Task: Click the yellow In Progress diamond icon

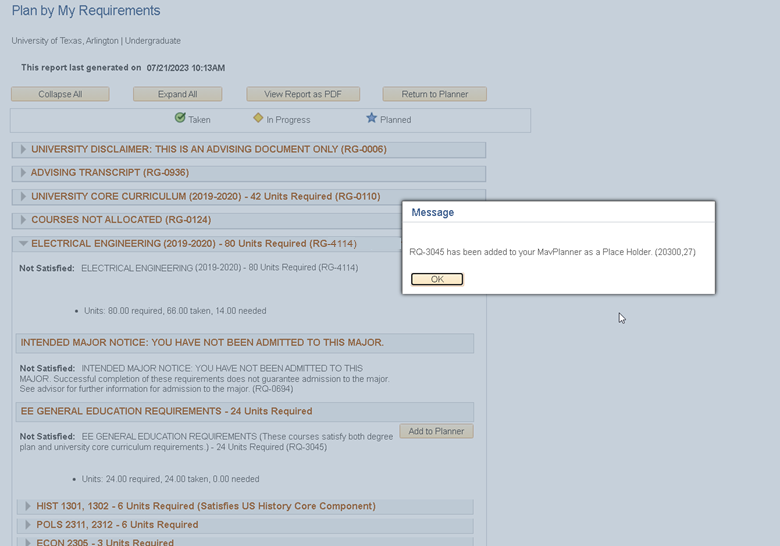Action: pyautogui.click(x=258, y=118)
